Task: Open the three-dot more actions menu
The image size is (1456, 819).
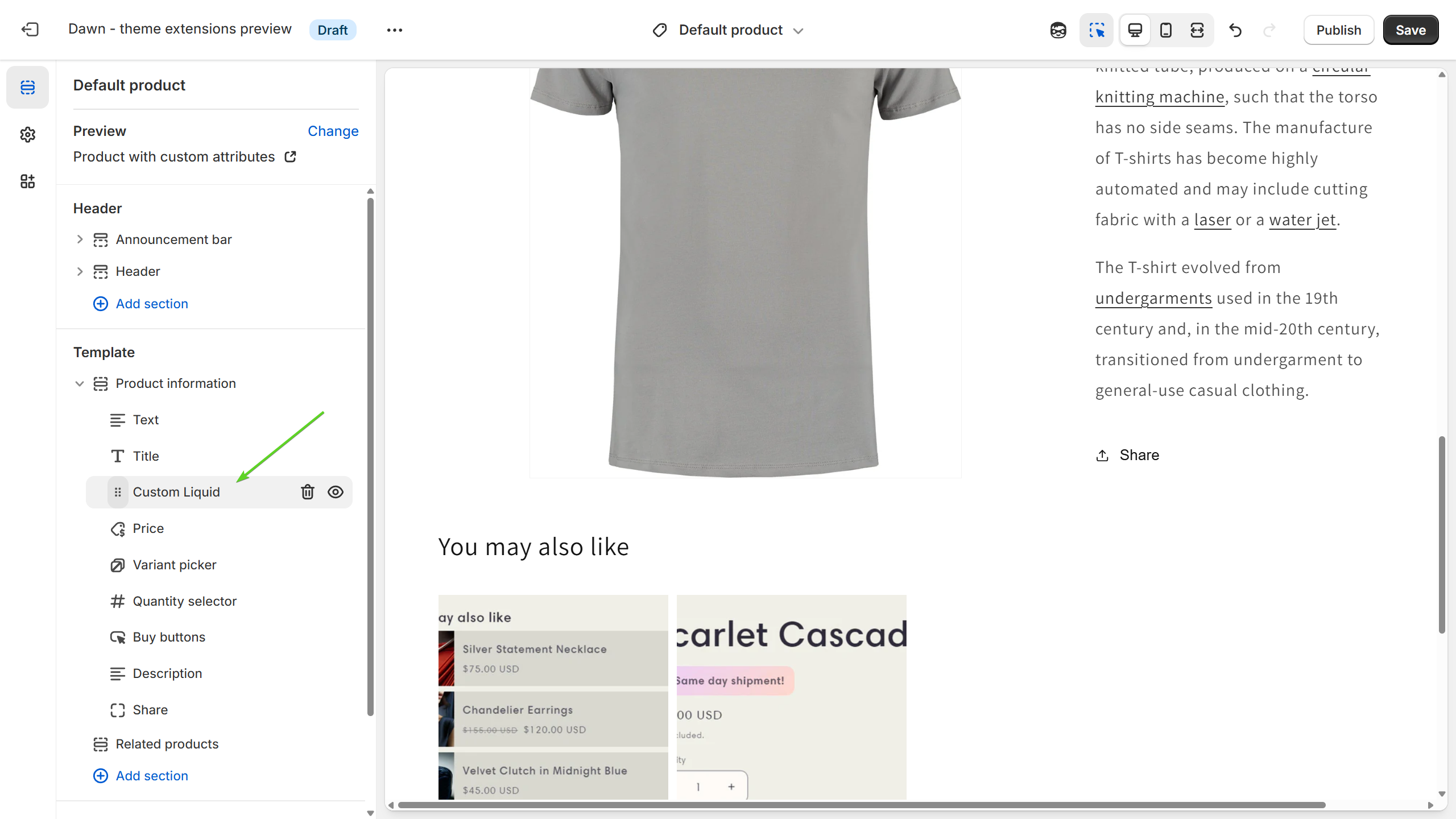Action: tap(394, 30)
